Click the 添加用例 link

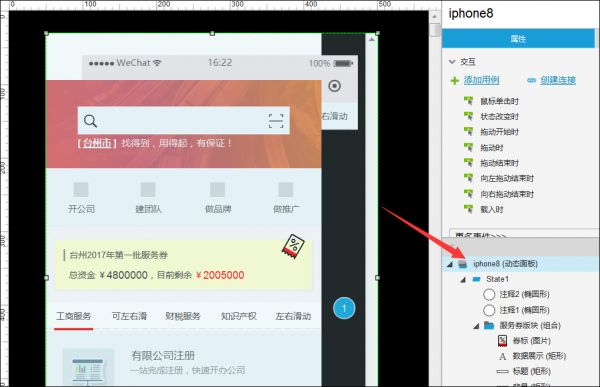[481, 80]
